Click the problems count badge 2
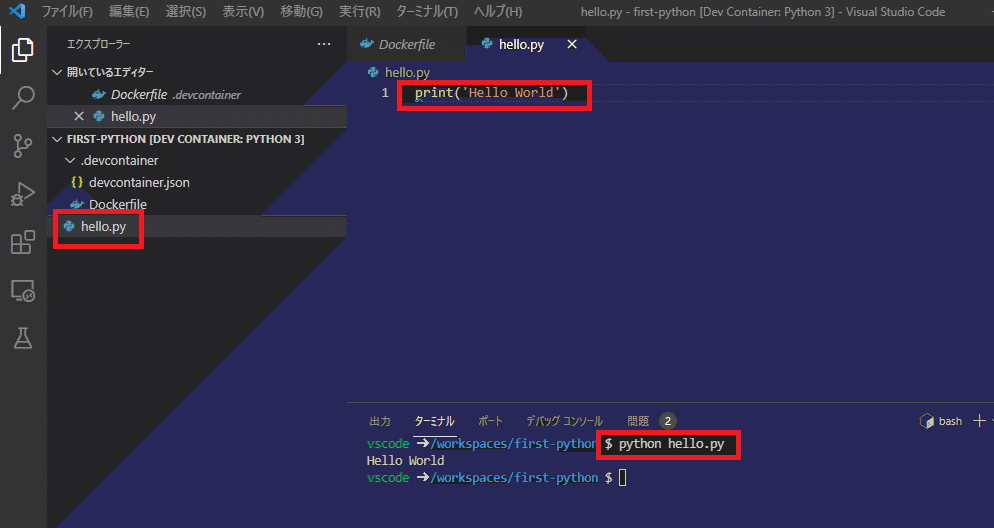Image resolution: width=994 pixels, height=528 pixels. pos(668,421)
